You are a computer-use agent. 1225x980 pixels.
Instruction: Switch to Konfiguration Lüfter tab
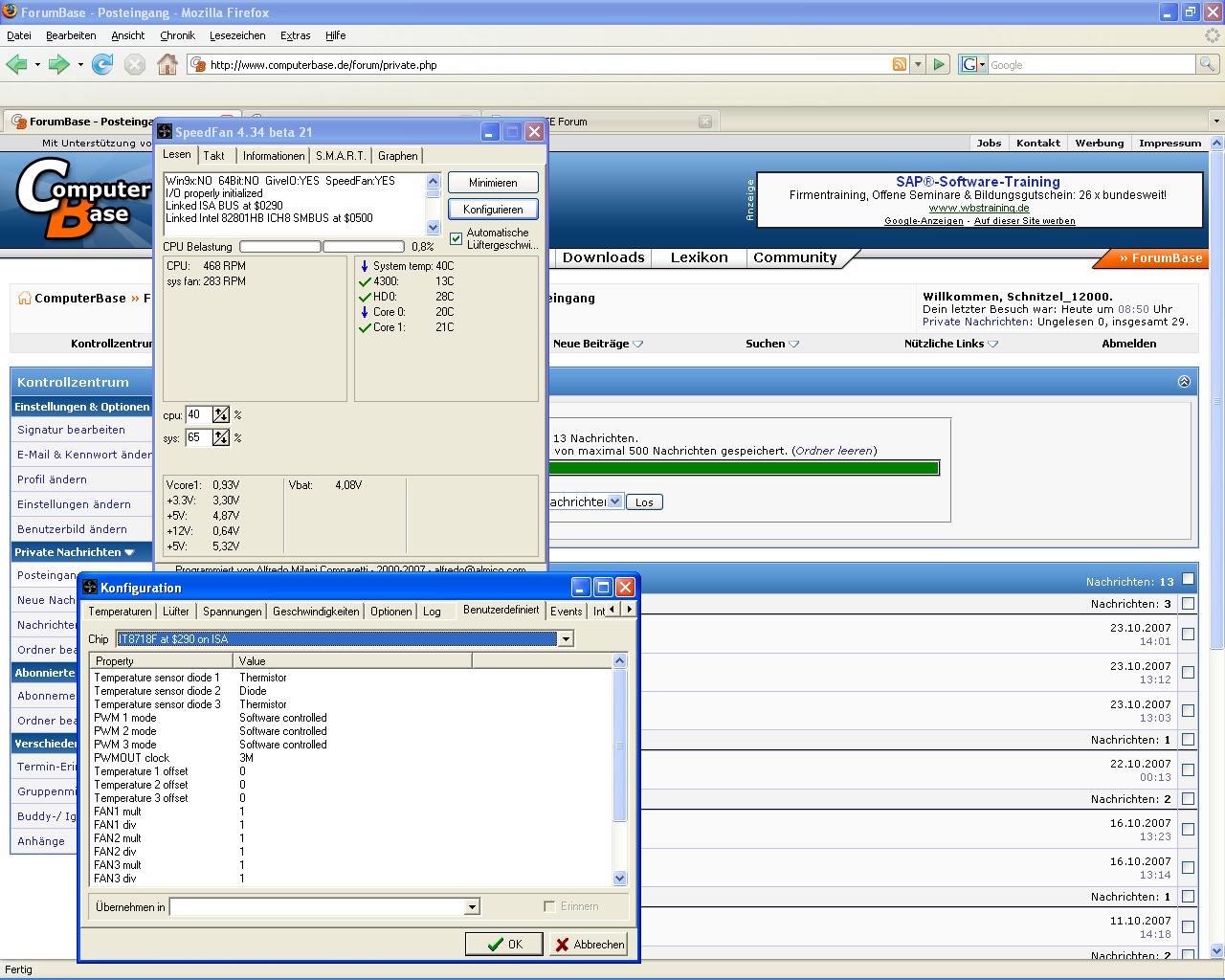[x=176, y=611]
